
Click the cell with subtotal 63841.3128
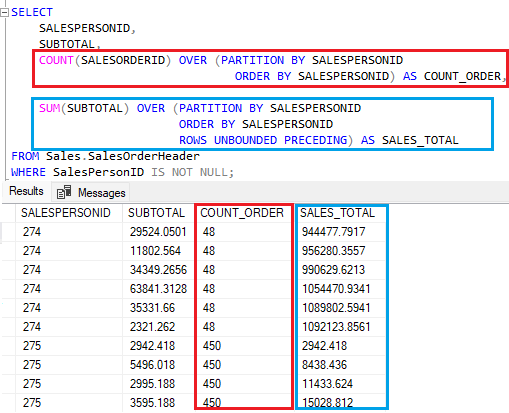pyautogui.click(x=158, y=289)
